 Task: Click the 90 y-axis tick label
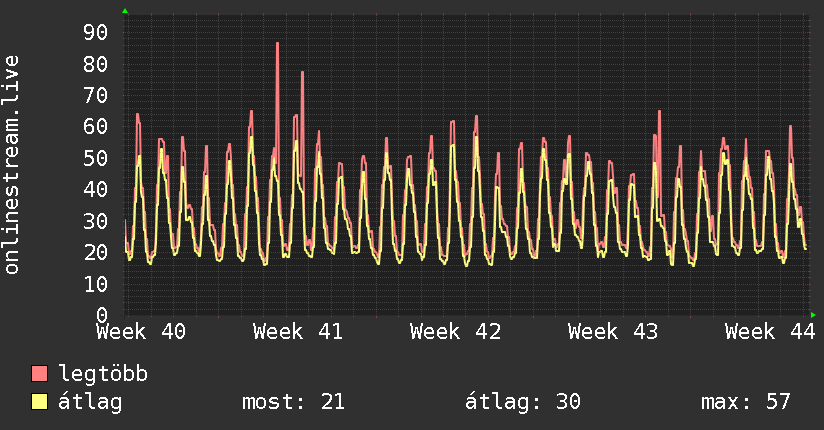click(x=96, y=33)
